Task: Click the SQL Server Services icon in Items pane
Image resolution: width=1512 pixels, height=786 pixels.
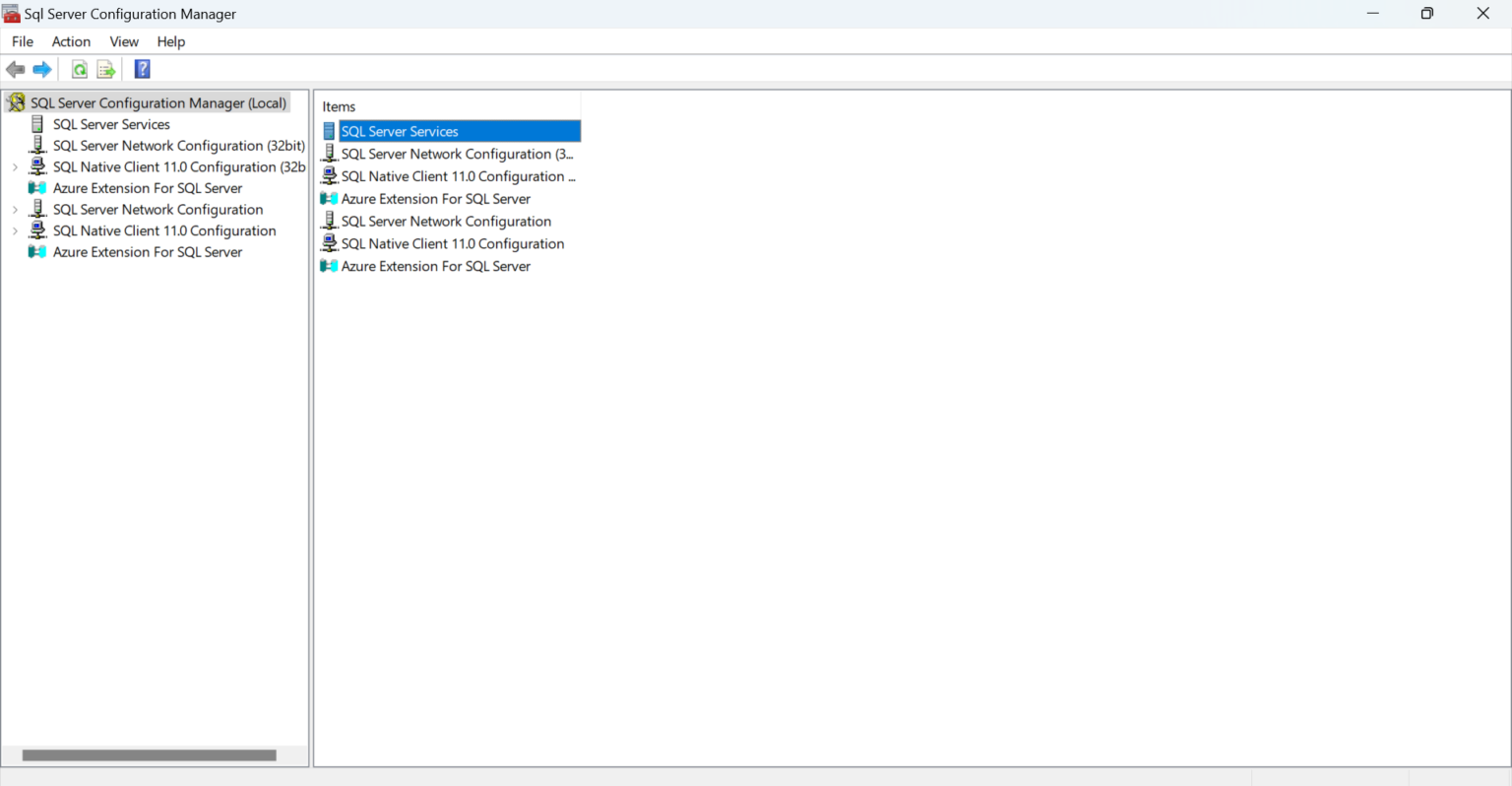Action: tap(329, 130)
